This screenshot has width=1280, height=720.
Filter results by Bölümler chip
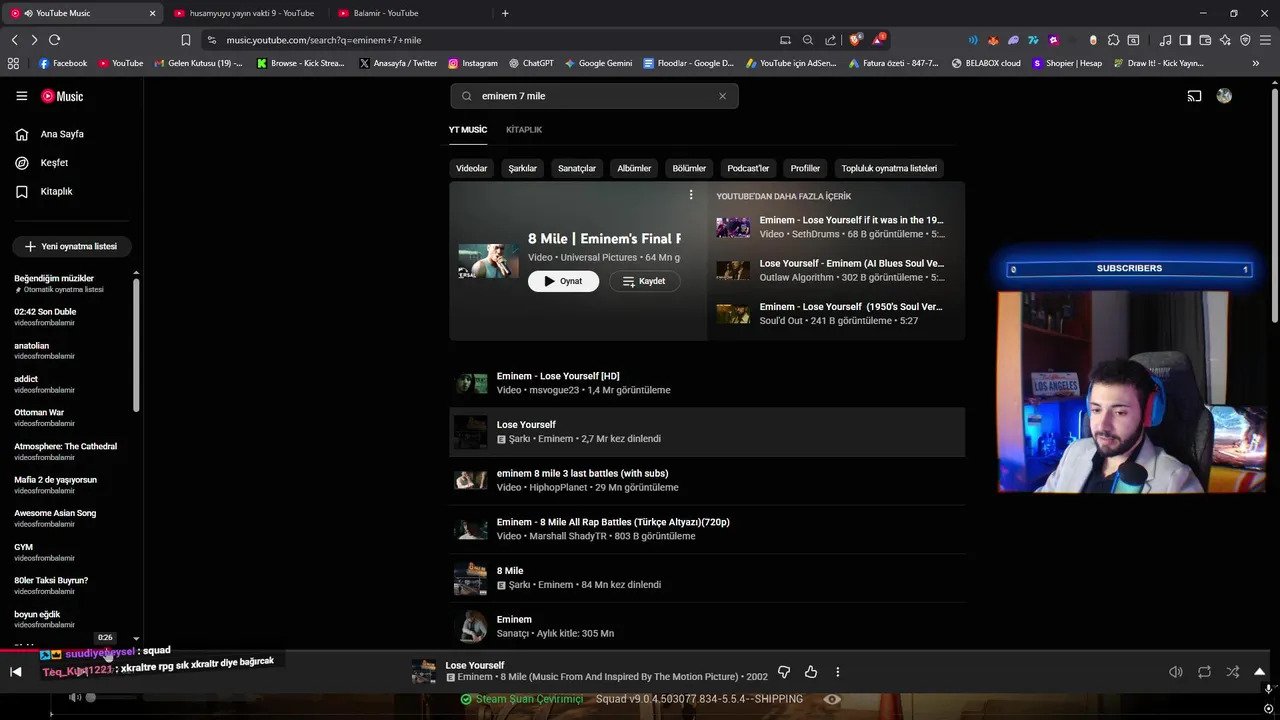[689, 168]
